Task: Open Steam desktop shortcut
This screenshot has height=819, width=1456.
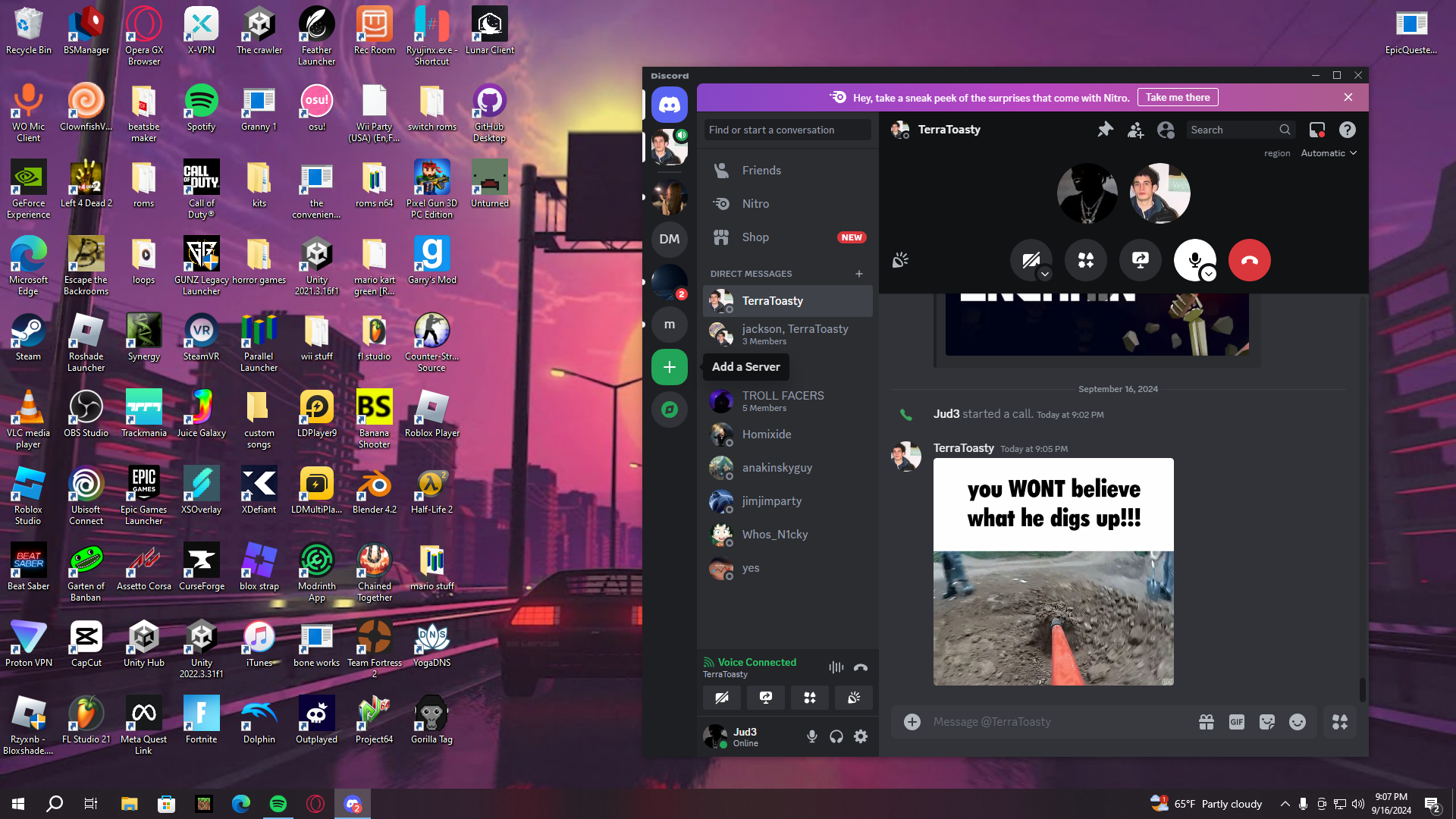Action: tap(28, 338)
